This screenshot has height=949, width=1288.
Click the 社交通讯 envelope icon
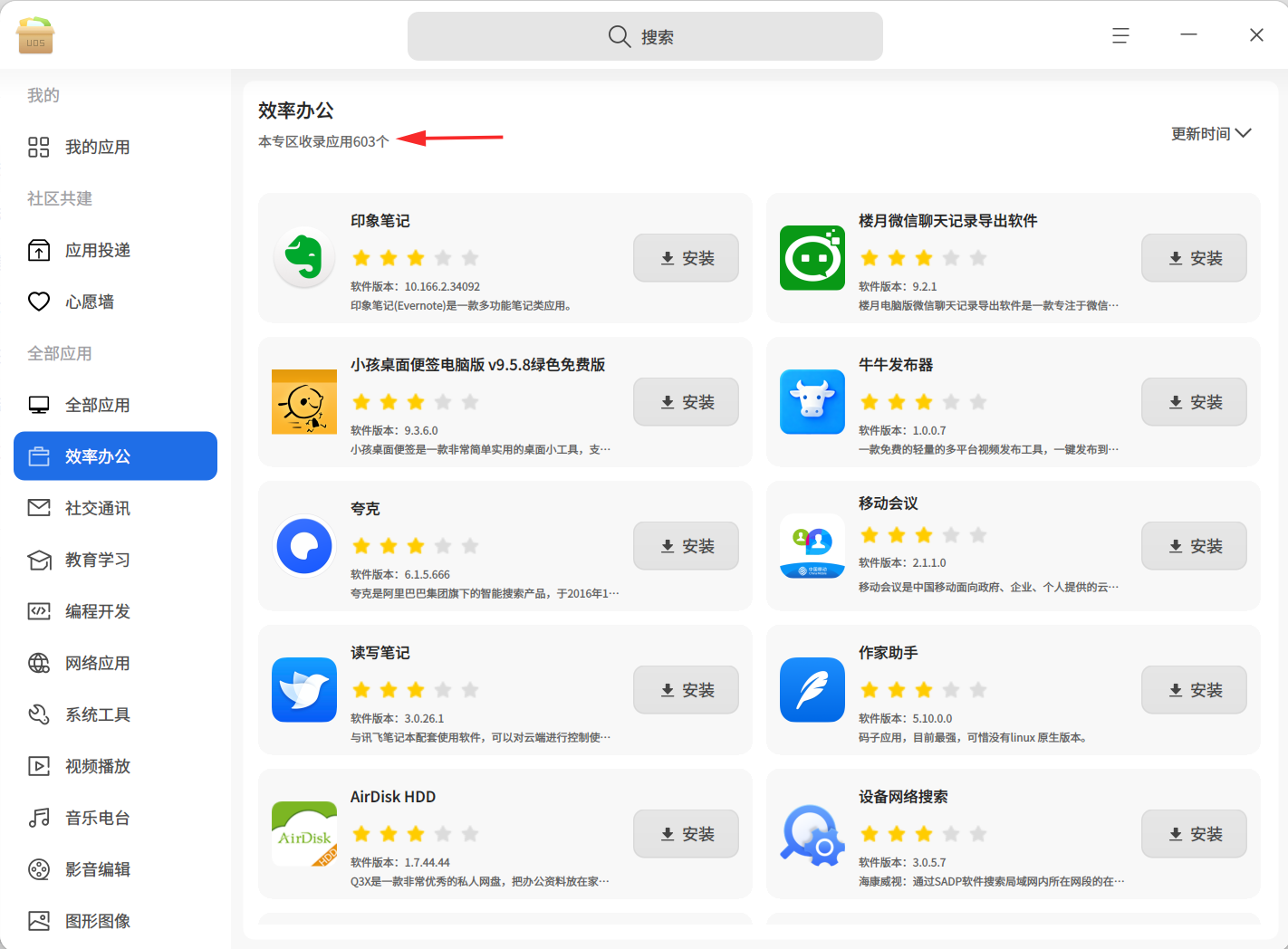(39, 508)
